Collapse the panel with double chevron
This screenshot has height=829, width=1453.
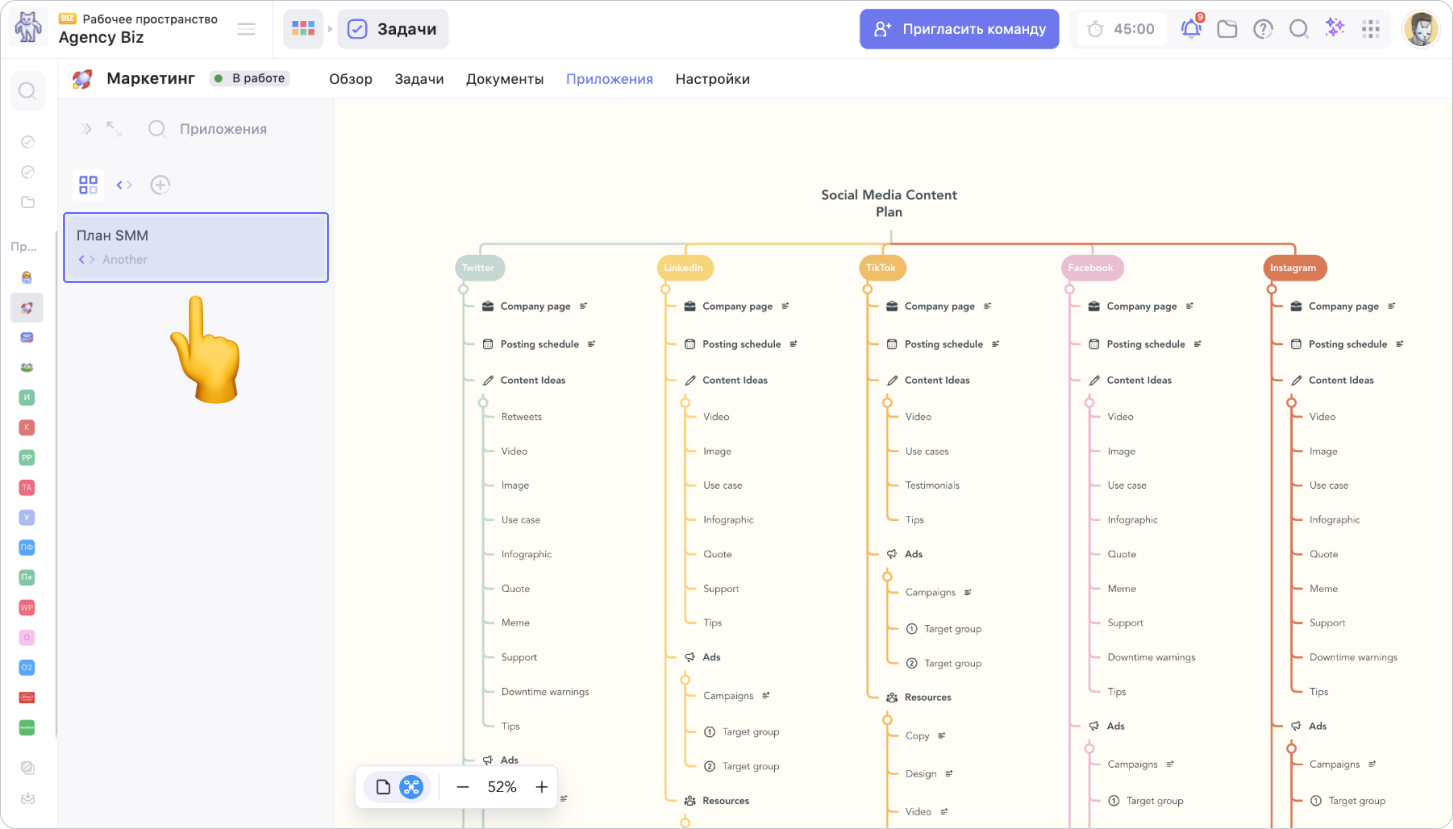click(x=86, y=129)
